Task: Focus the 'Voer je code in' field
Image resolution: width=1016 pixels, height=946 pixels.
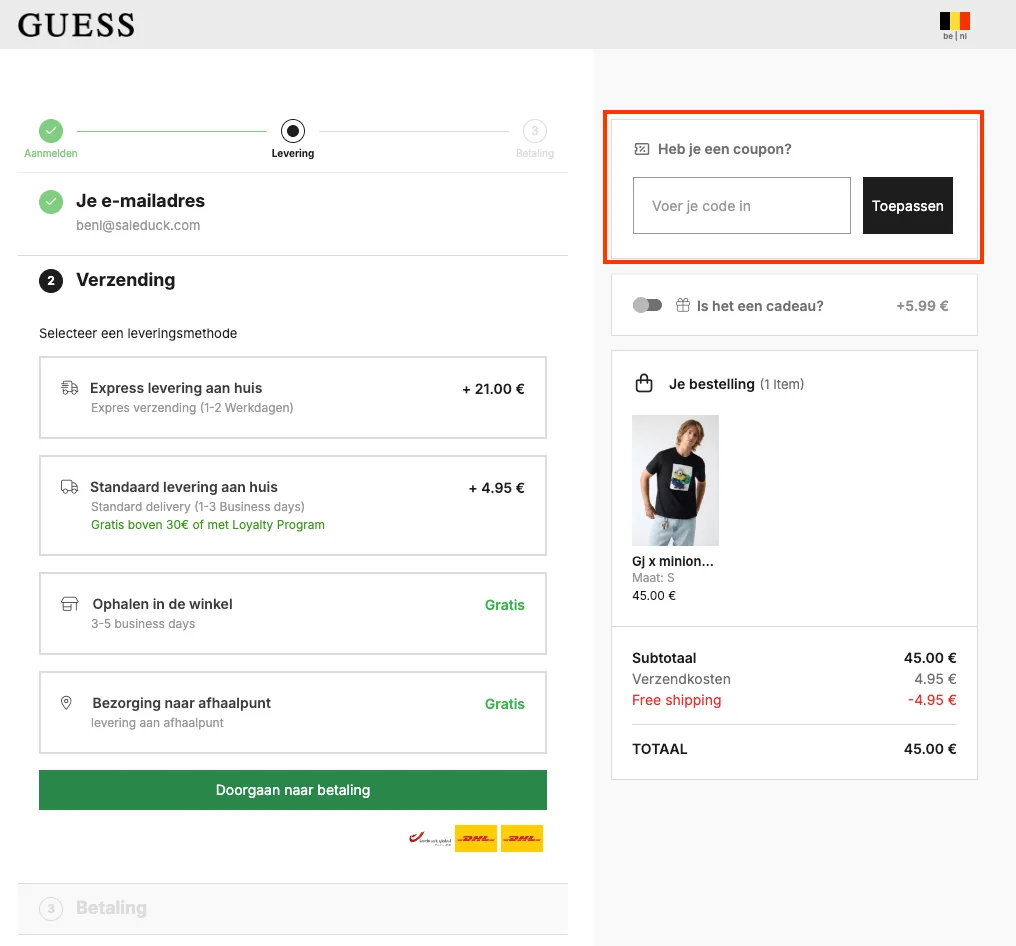Action: [x=742, y=205]
